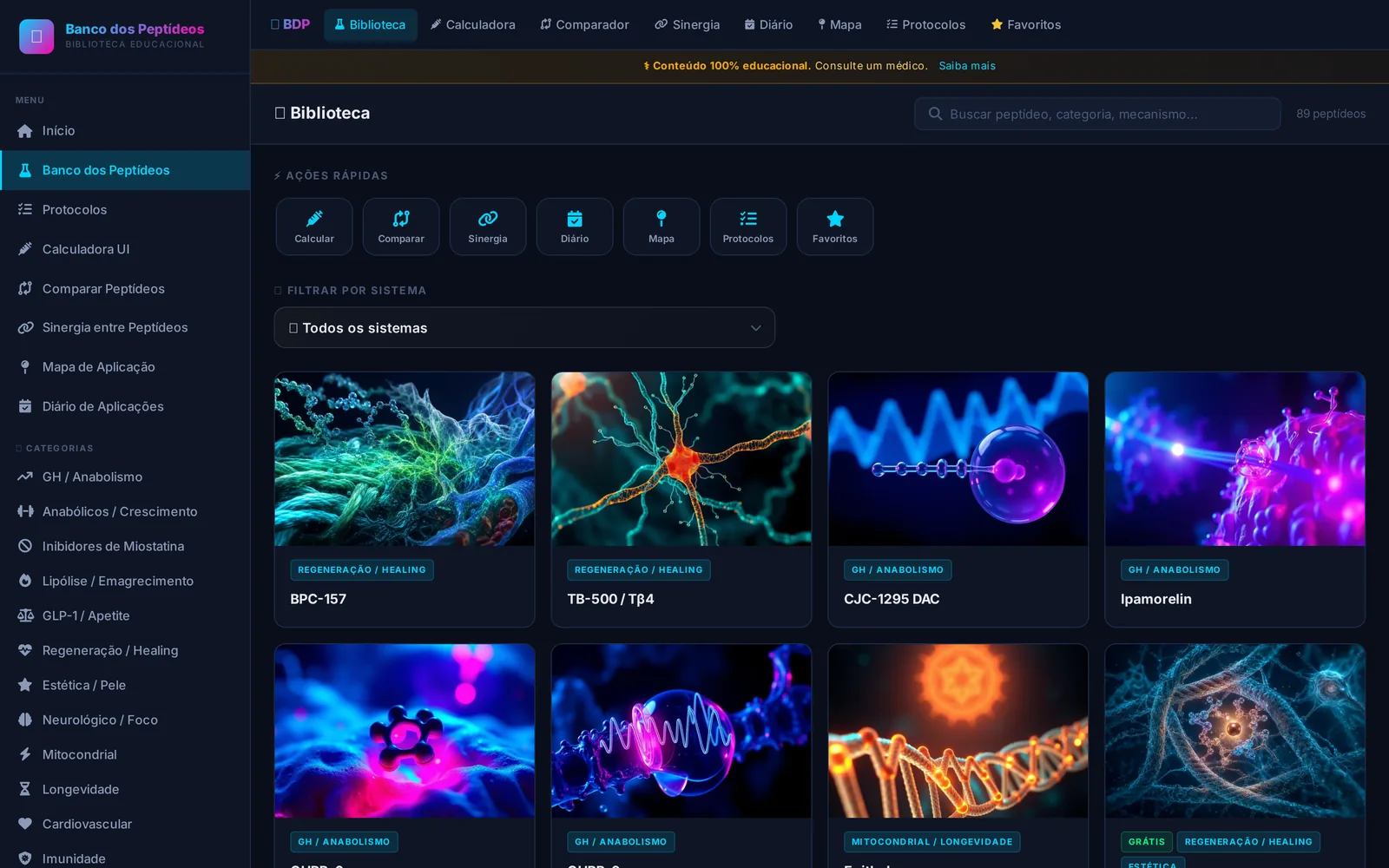Viewport: 1389px width, 868px height.
Task: Open the Comparar quick action
Action: click(x=401, y=227)
